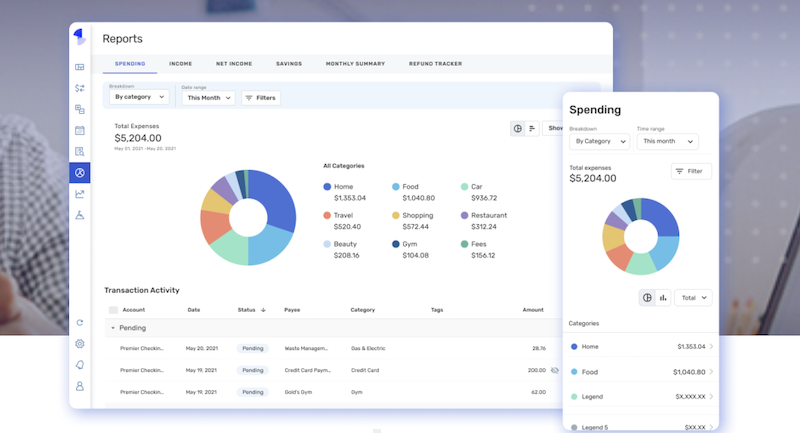Open the settings gear icon in sidebar
Viewport: 800px width, 433px height.
pyautogui.click(x=80, y=344)
